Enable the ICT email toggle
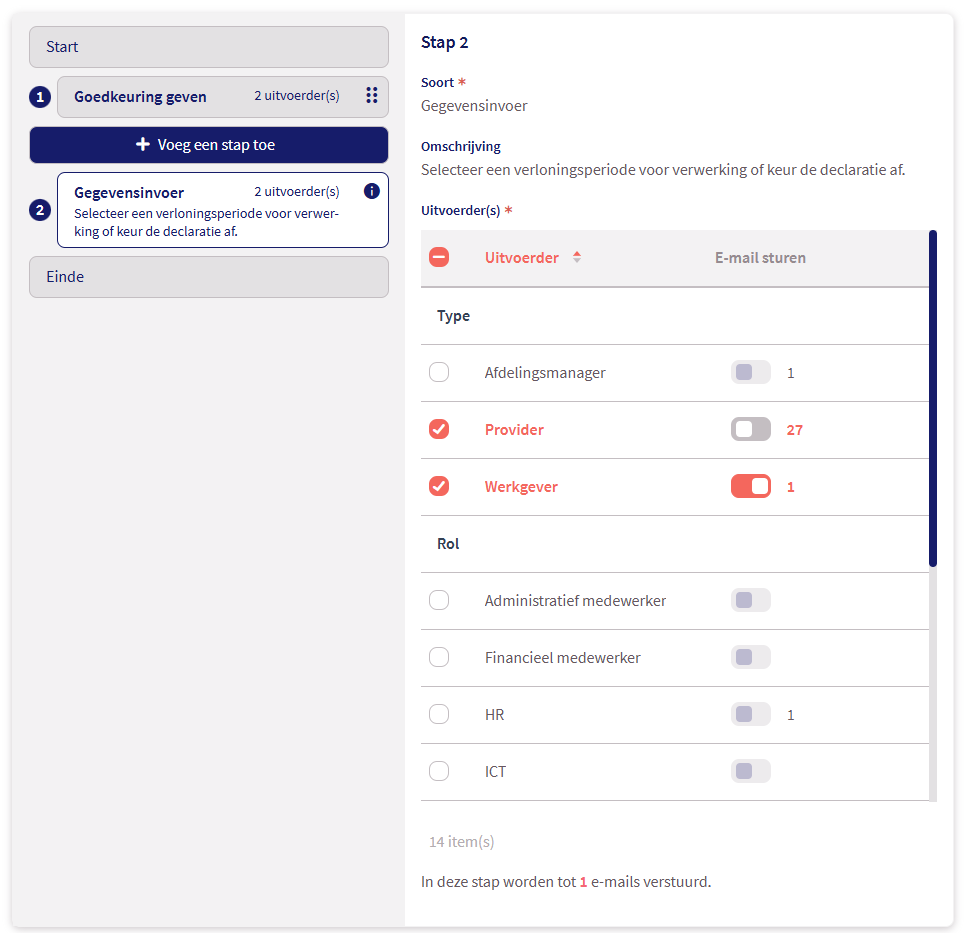This screenshot has height=933, width=965. (751, 771)
